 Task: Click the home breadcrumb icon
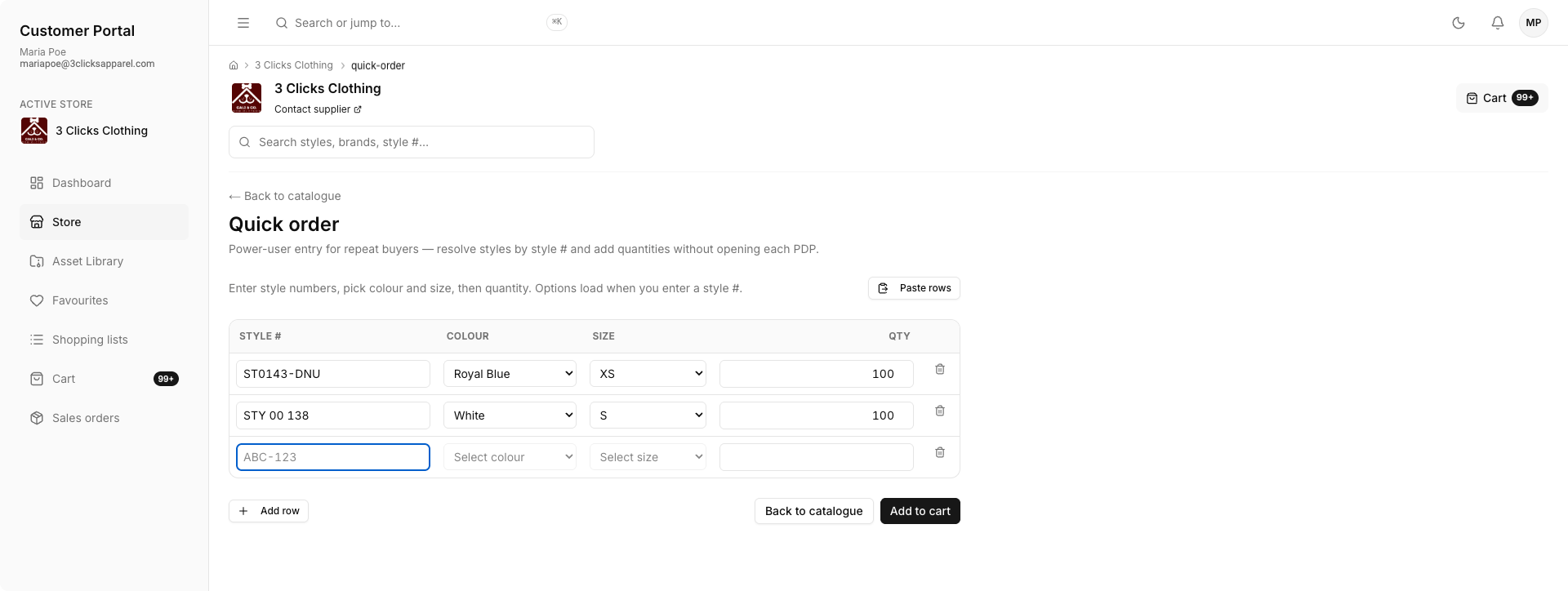coord(234,65)
